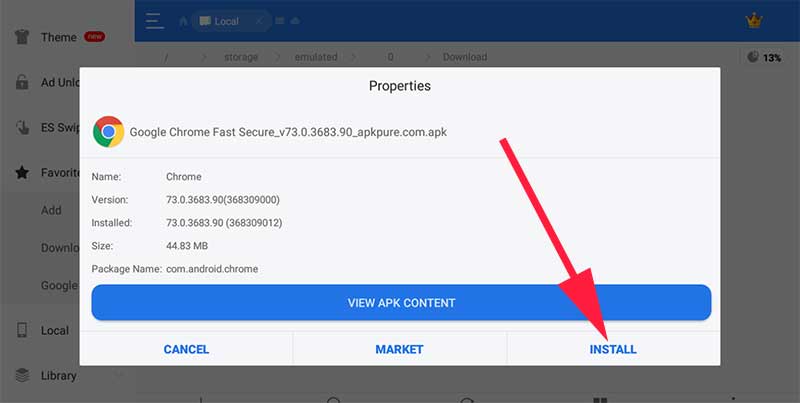Open Ad Unlock via the lock icon
Image resolution: width=800 pixels, height=403 pixels.
pyautogui.click(x=22, y=82)
